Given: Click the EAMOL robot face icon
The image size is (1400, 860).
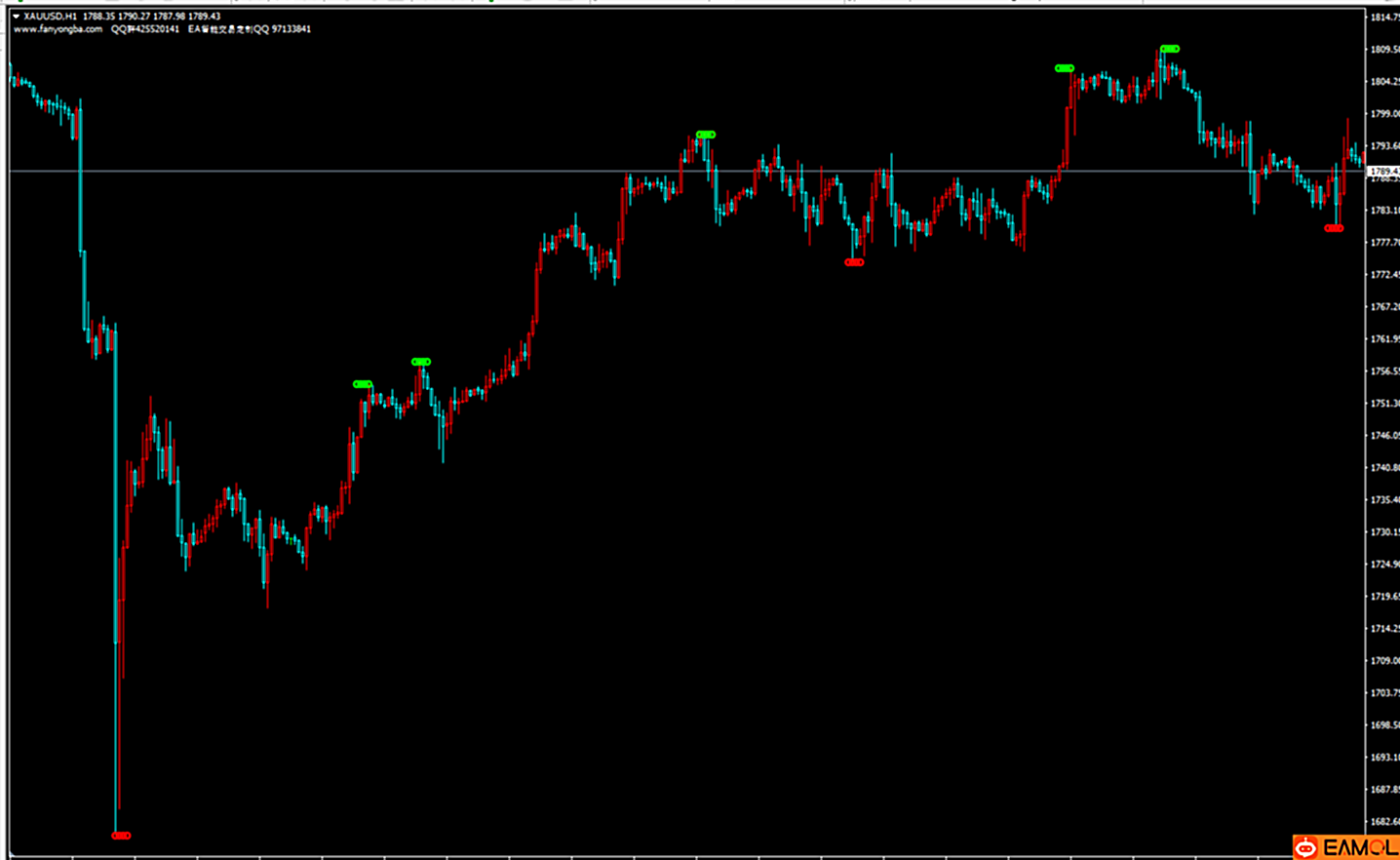Looking at the screenshot, I should click(1305, 848).
